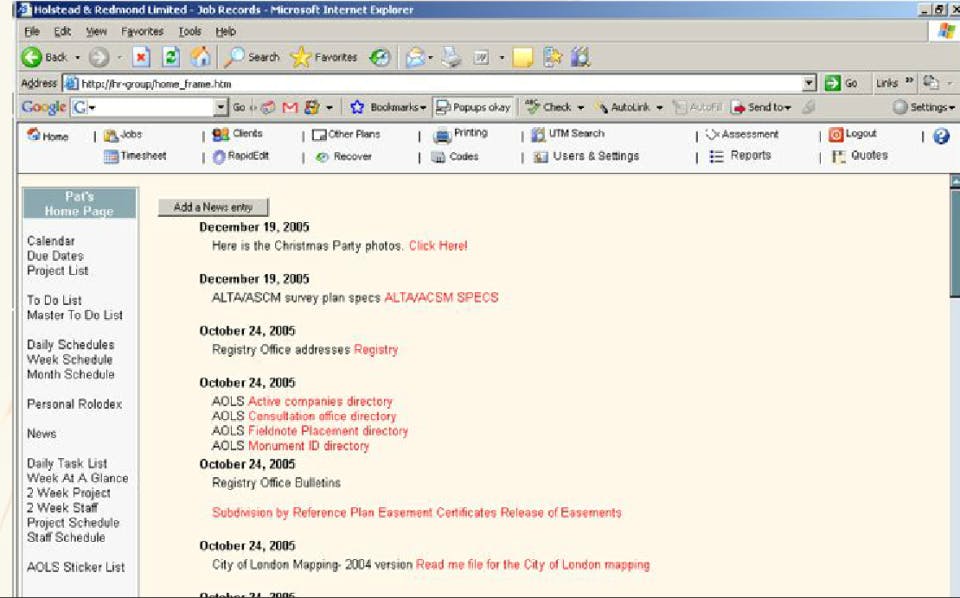Open Read me file for London mapping

click(x=533, y=565)
